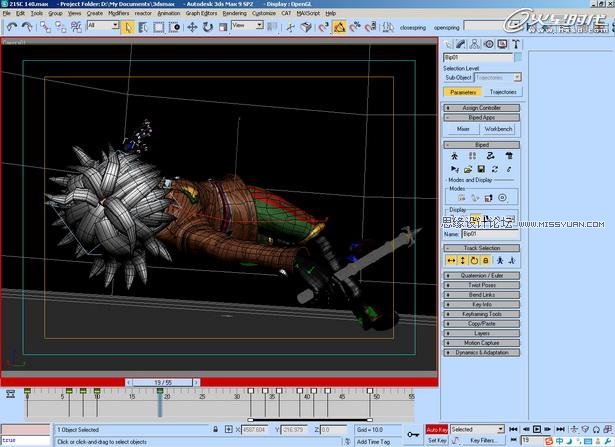615x447 pixels.
Task: Toggle Spinner Snap on the toolbar
Action: pyautogui.click(x=370, y=27)
